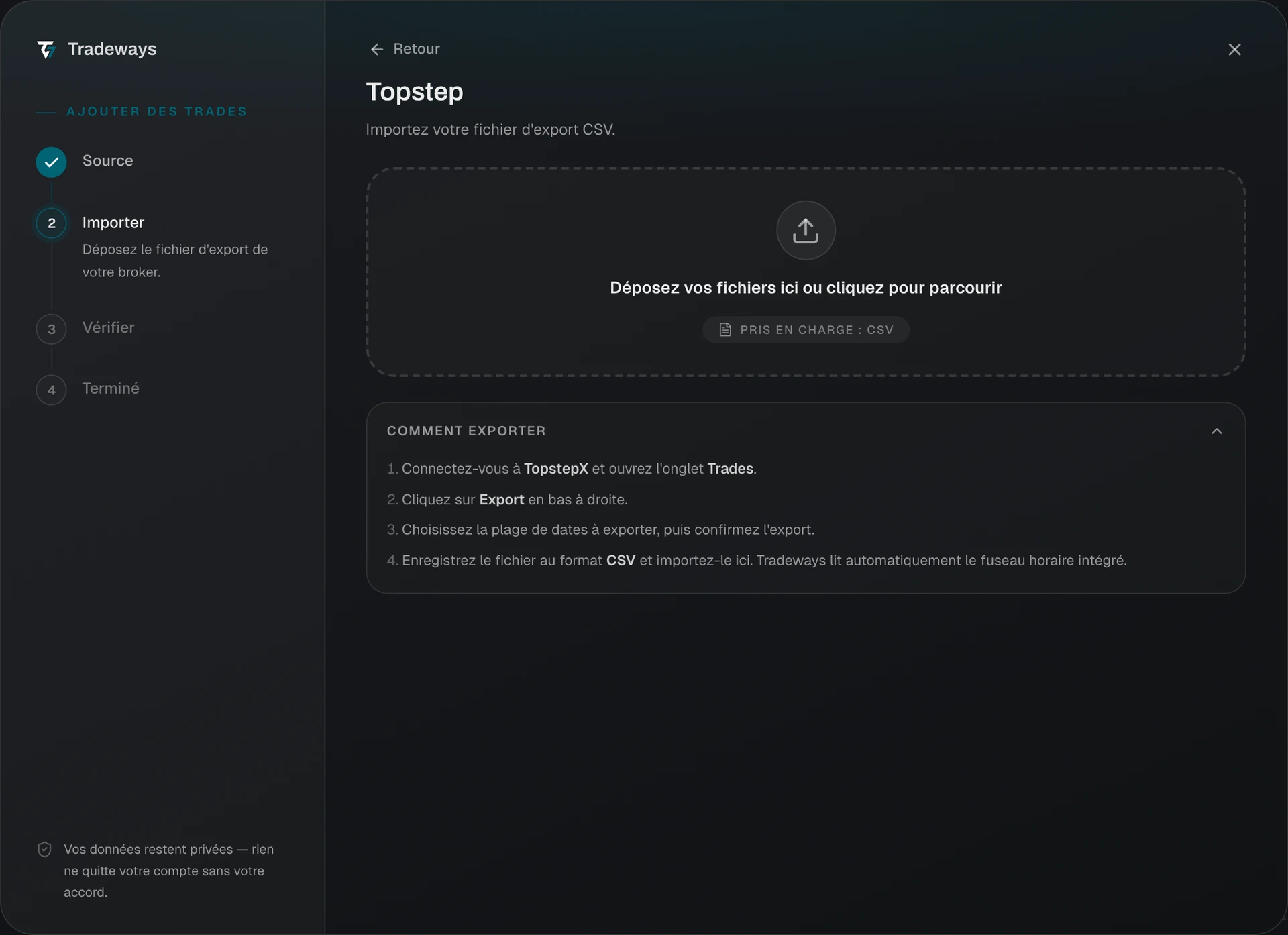Open the Source step label
Viewport: 1288px width, 935px height.
107,161
